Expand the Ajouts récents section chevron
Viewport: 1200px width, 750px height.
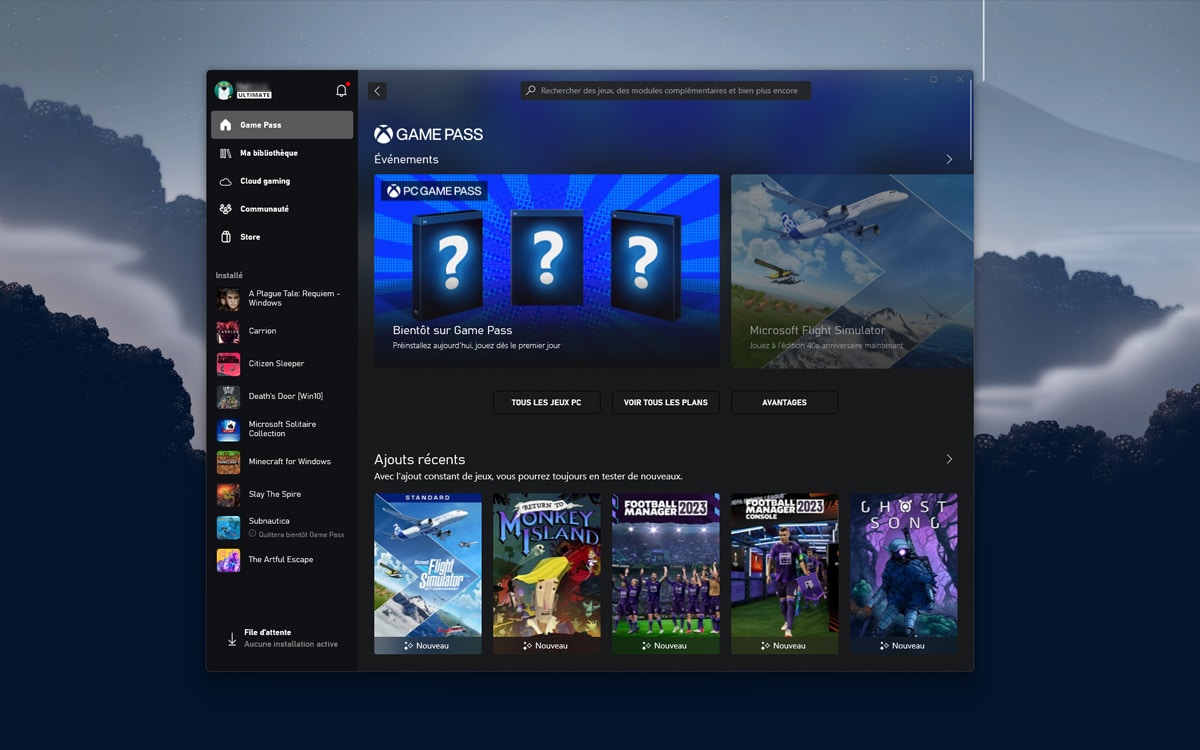[949, 459]
